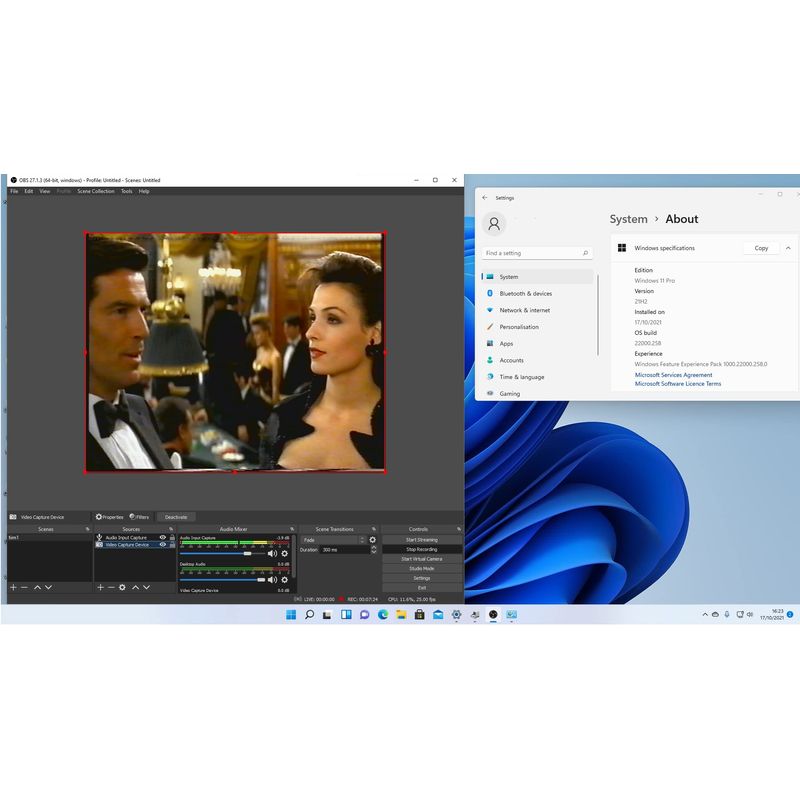Collapse Windows specifications chevron

[788, 248]
